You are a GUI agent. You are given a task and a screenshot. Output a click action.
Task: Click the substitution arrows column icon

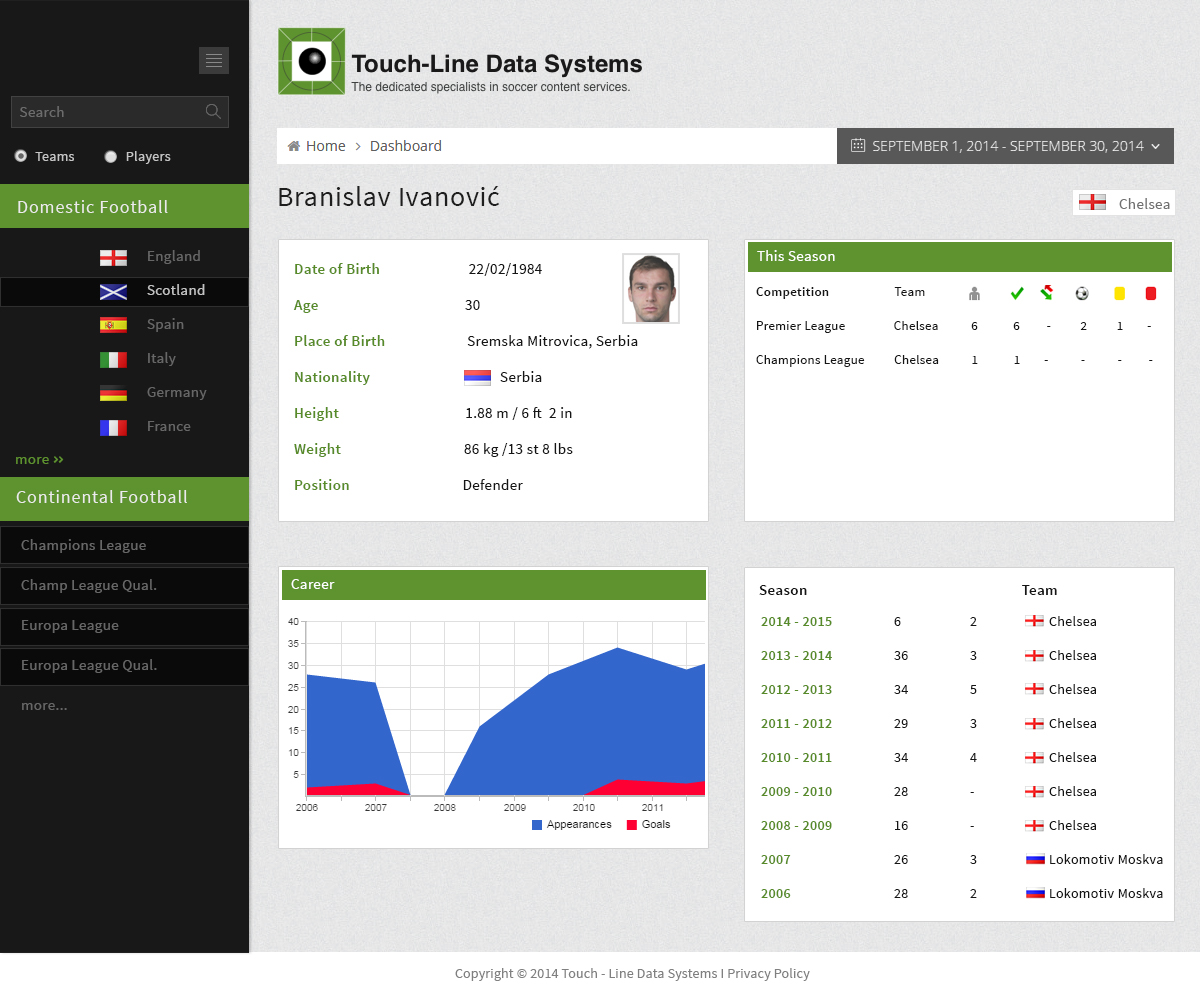tap(1047, 292)
